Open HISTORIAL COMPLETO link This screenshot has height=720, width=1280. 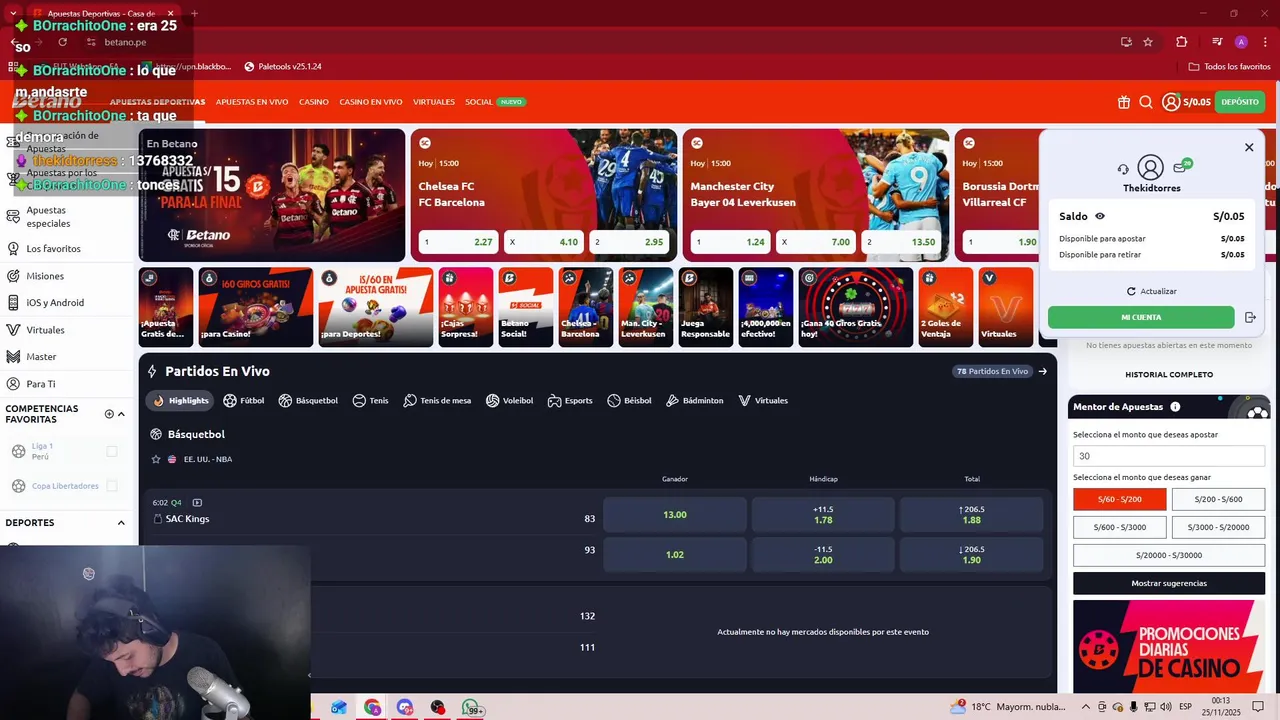point(1169,375)
